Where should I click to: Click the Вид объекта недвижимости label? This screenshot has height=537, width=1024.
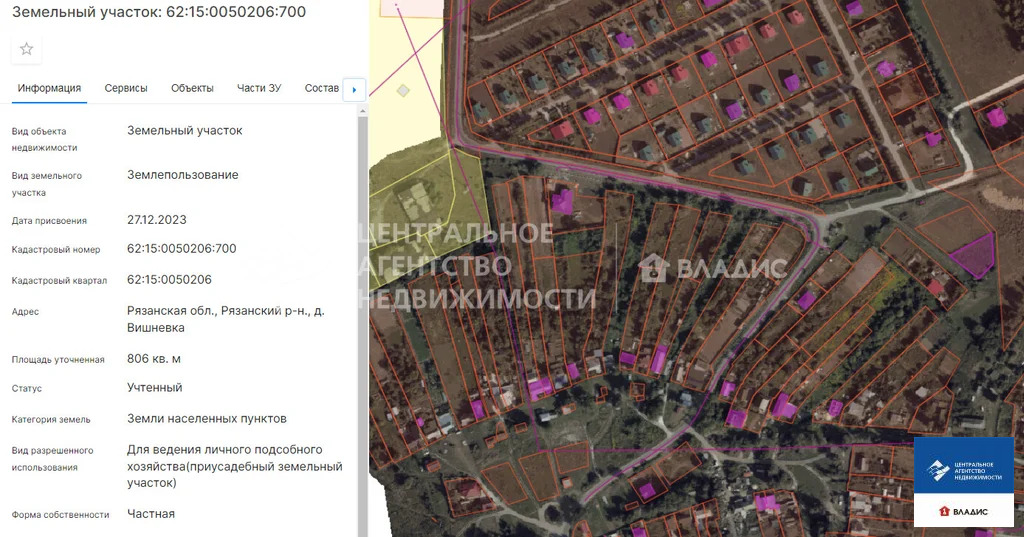(44, 139)
